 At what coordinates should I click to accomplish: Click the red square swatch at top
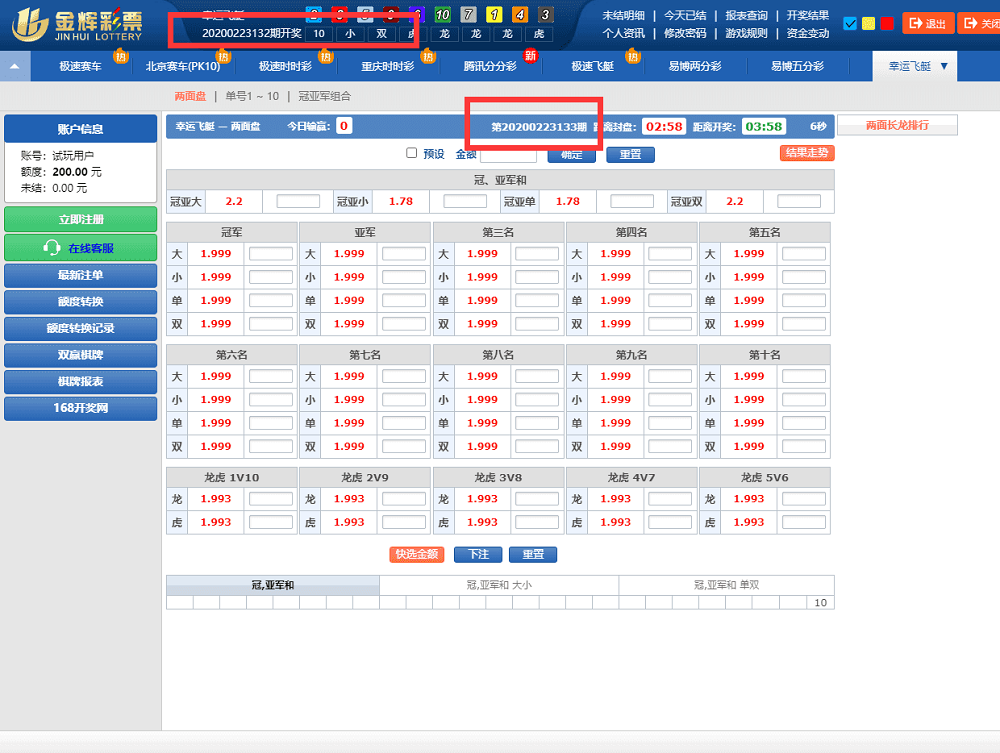886,22
